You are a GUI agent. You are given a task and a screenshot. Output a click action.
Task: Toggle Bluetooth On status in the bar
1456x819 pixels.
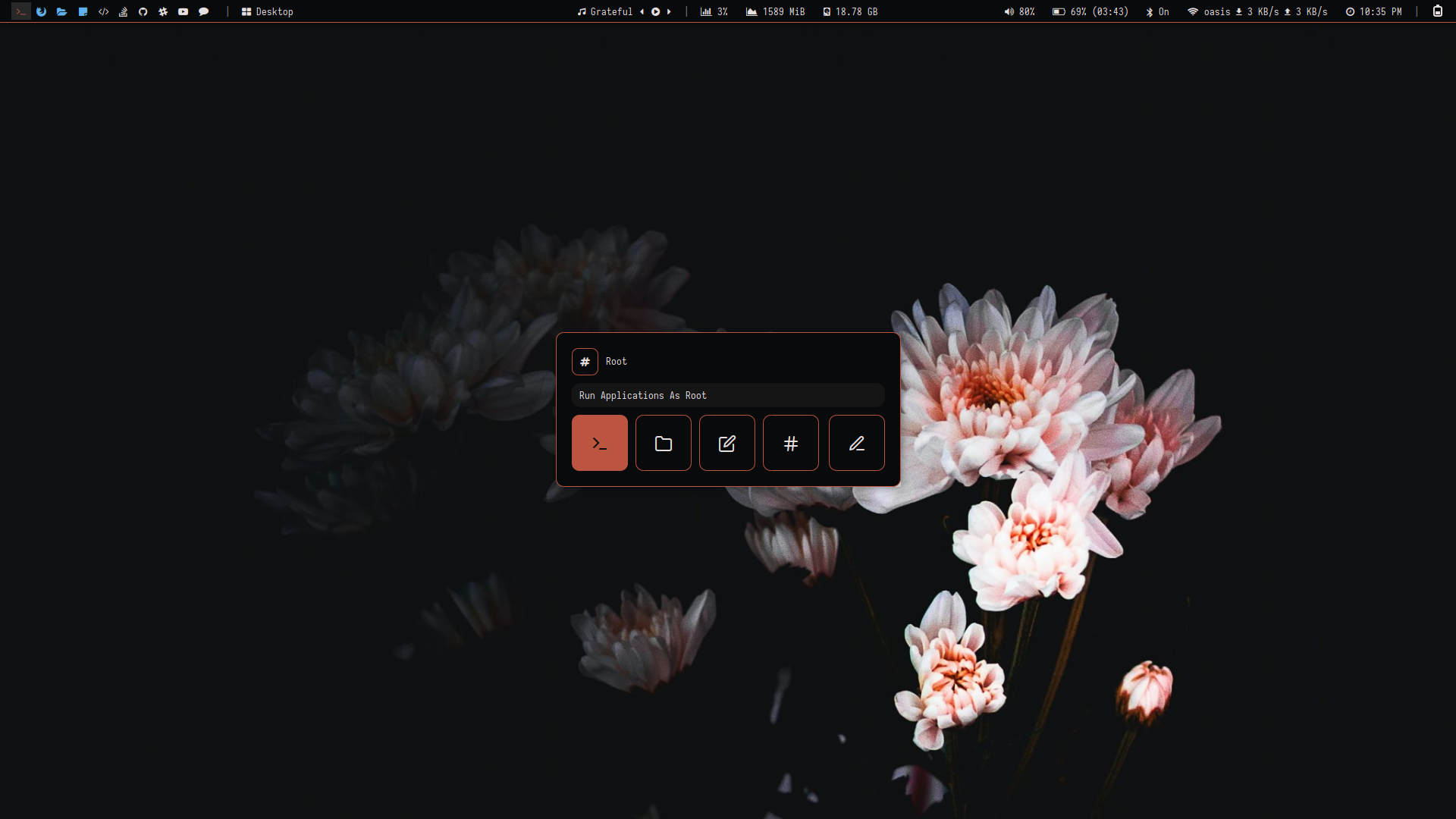pos(1157,11)
